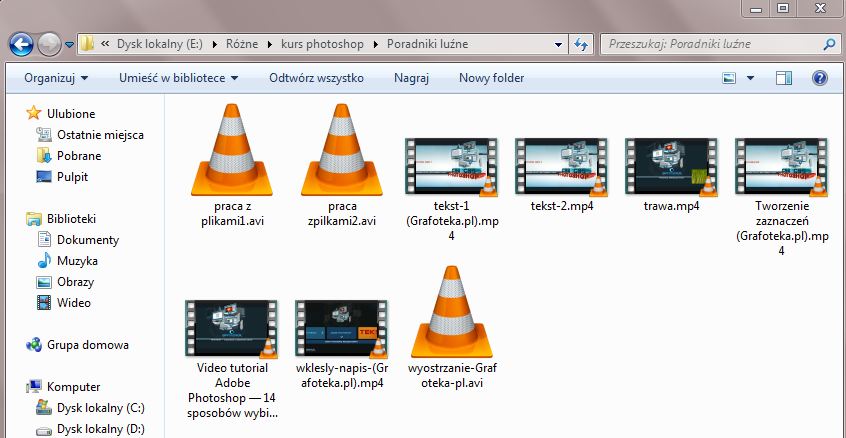
Task: Open Umieść w bibliotece menu
Action: tap(179, 78)
